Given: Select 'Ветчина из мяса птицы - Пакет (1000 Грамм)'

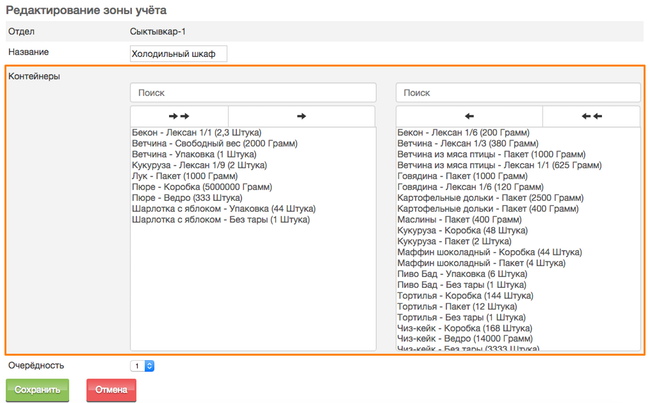Looking at the screenshot, I should coord(492,154).
